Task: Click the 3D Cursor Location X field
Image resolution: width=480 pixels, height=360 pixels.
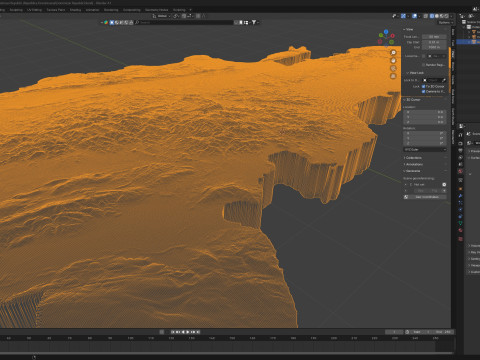Action: [x=425, y=112]
